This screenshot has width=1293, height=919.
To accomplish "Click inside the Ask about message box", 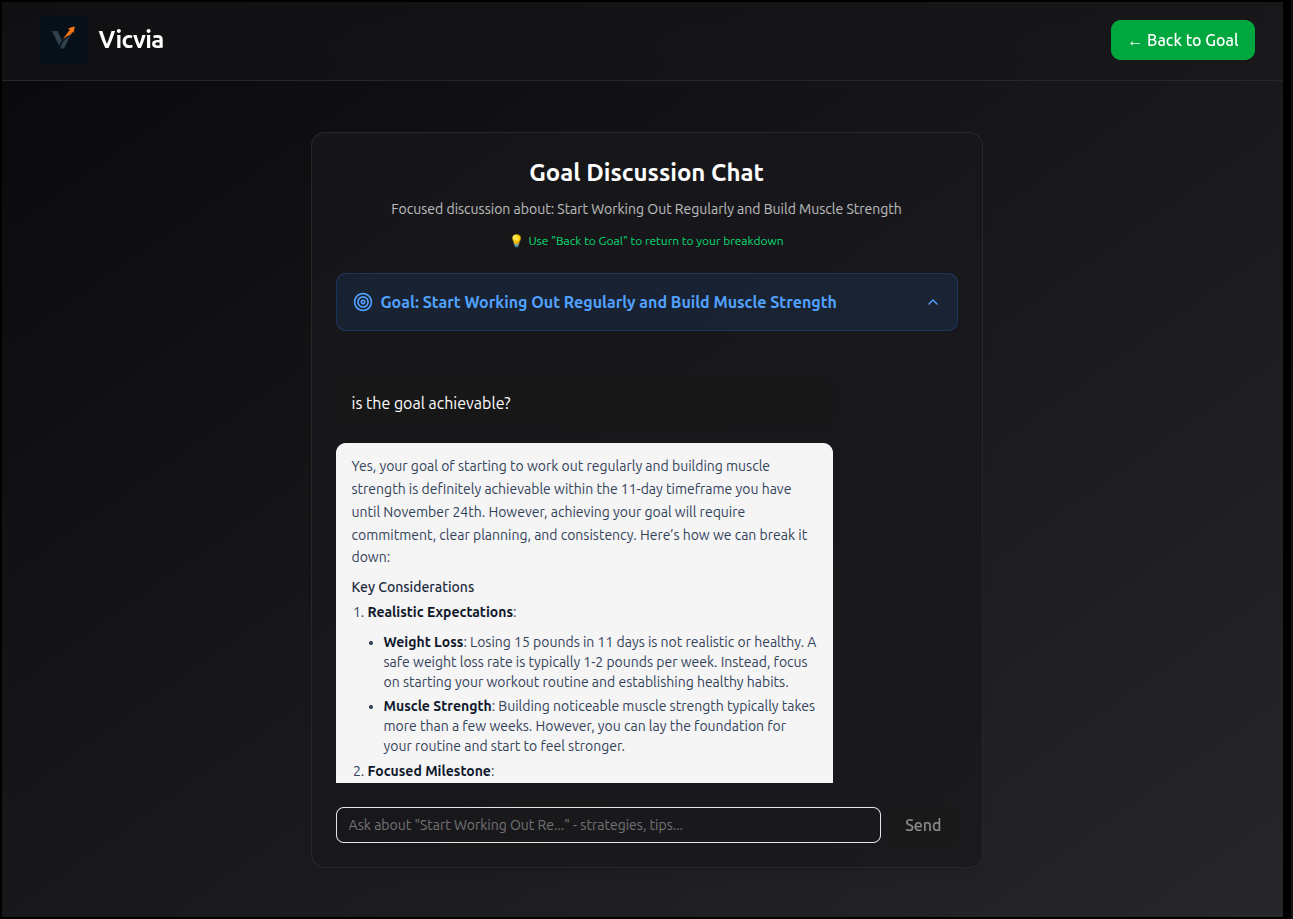I will pos(607,824).
